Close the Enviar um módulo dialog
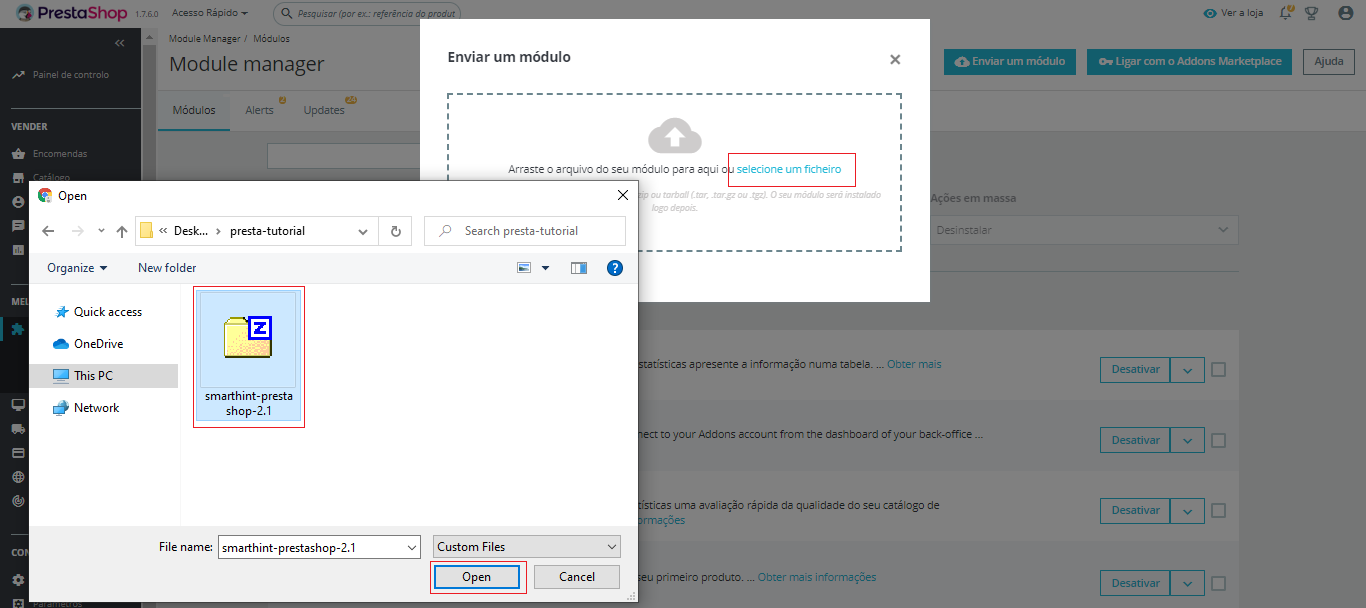1366x608 pixels. 895,60
